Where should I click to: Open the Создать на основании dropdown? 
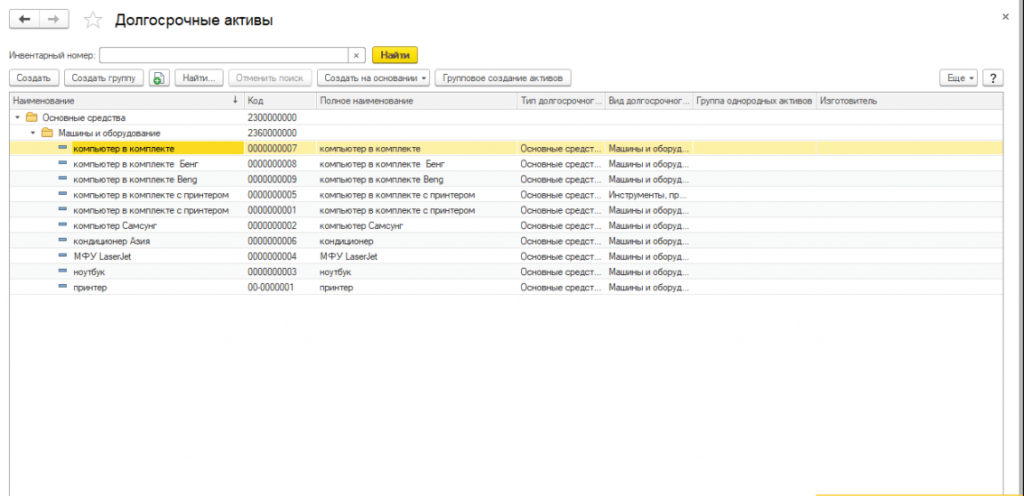374,77
